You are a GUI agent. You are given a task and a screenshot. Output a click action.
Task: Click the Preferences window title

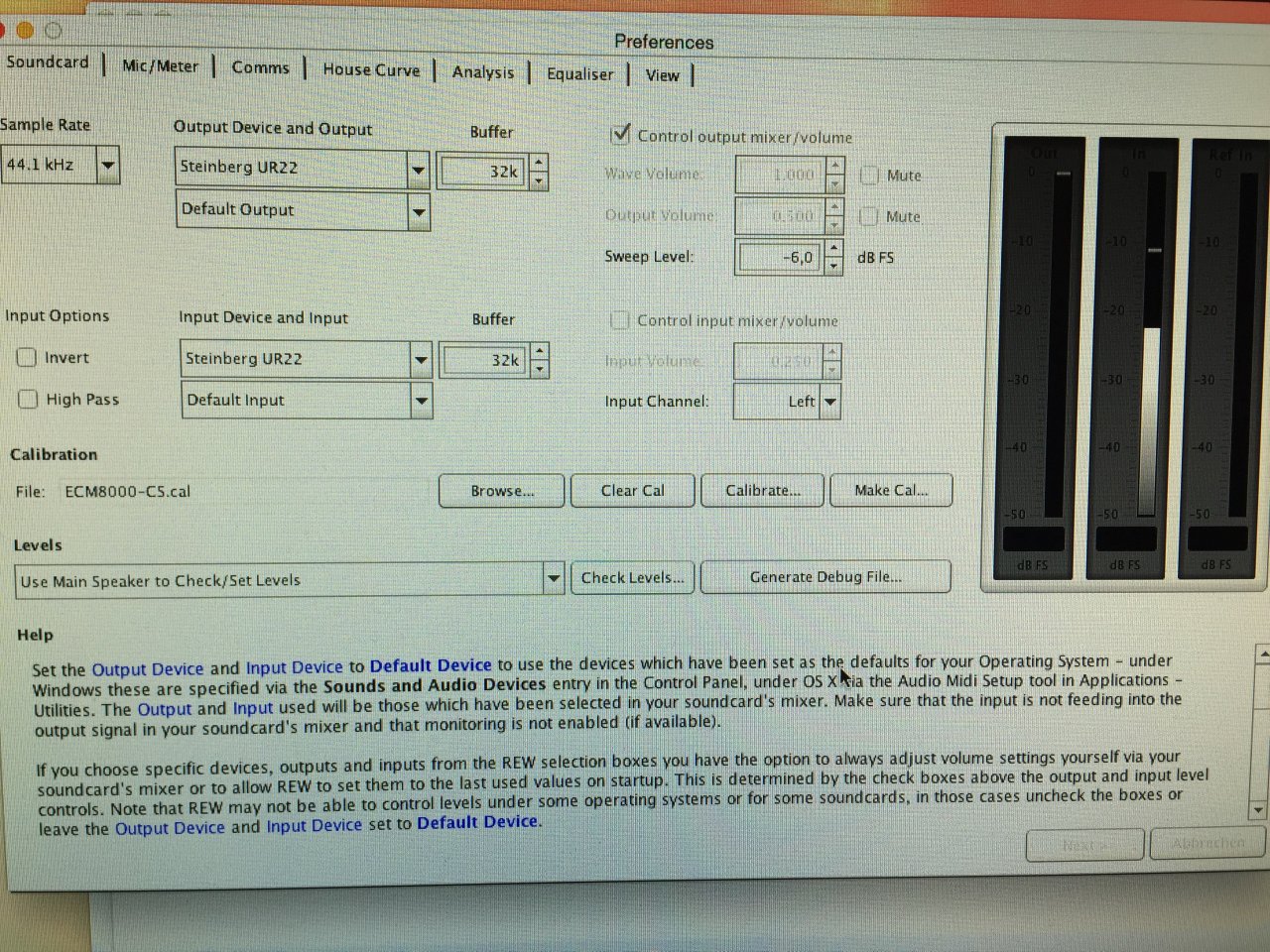664,42
